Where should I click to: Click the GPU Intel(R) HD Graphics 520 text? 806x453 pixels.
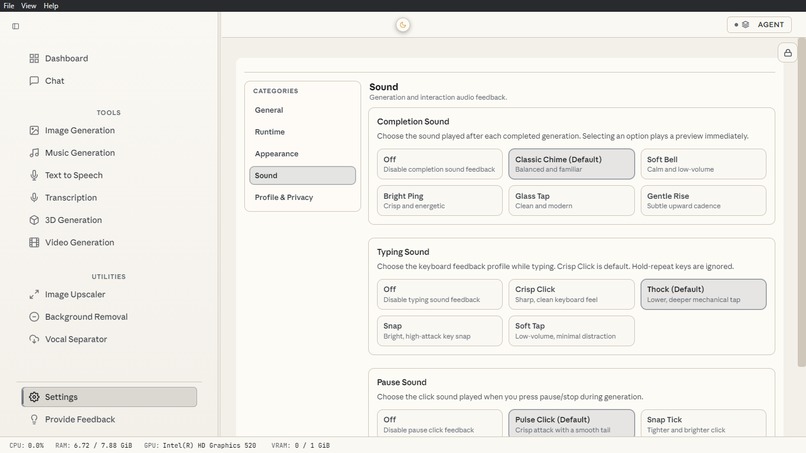[200, 446]
